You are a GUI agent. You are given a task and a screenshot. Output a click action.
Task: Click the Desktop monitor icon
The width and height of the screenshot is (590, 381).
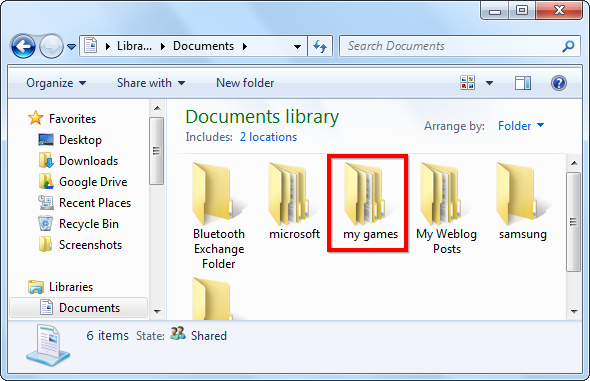pyautogui.click(x=46, y=140)
